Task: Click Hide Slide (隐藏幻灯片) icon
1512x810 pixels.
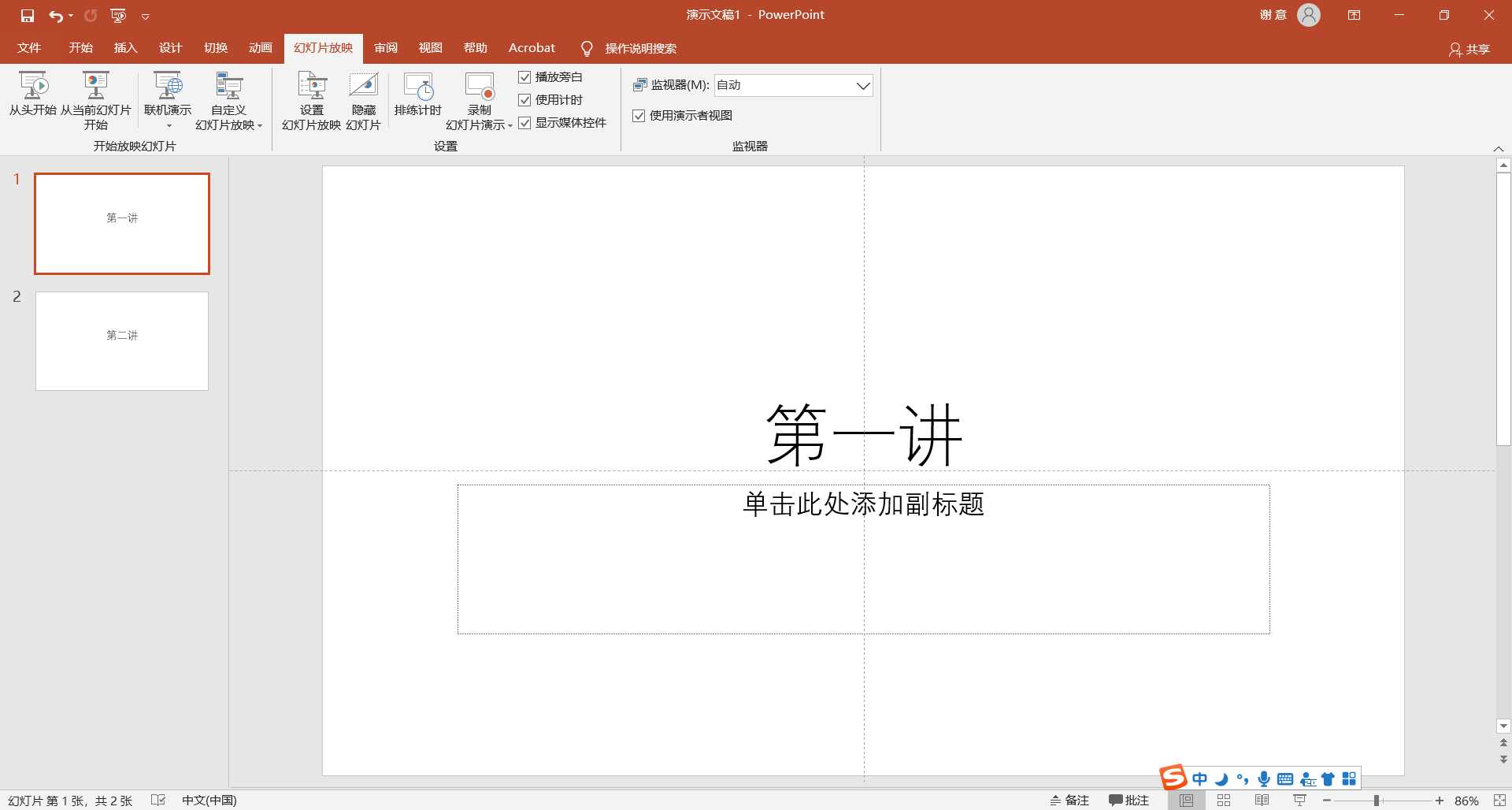Action: tap(363, 86)
